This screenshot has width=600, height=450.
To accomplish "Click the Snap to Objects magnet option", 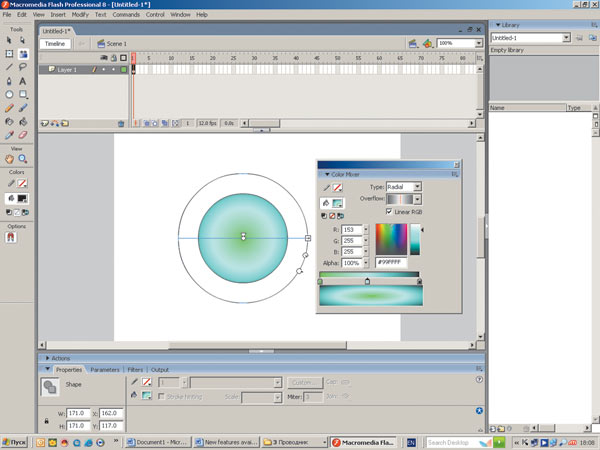I will (x=12, y=238).
